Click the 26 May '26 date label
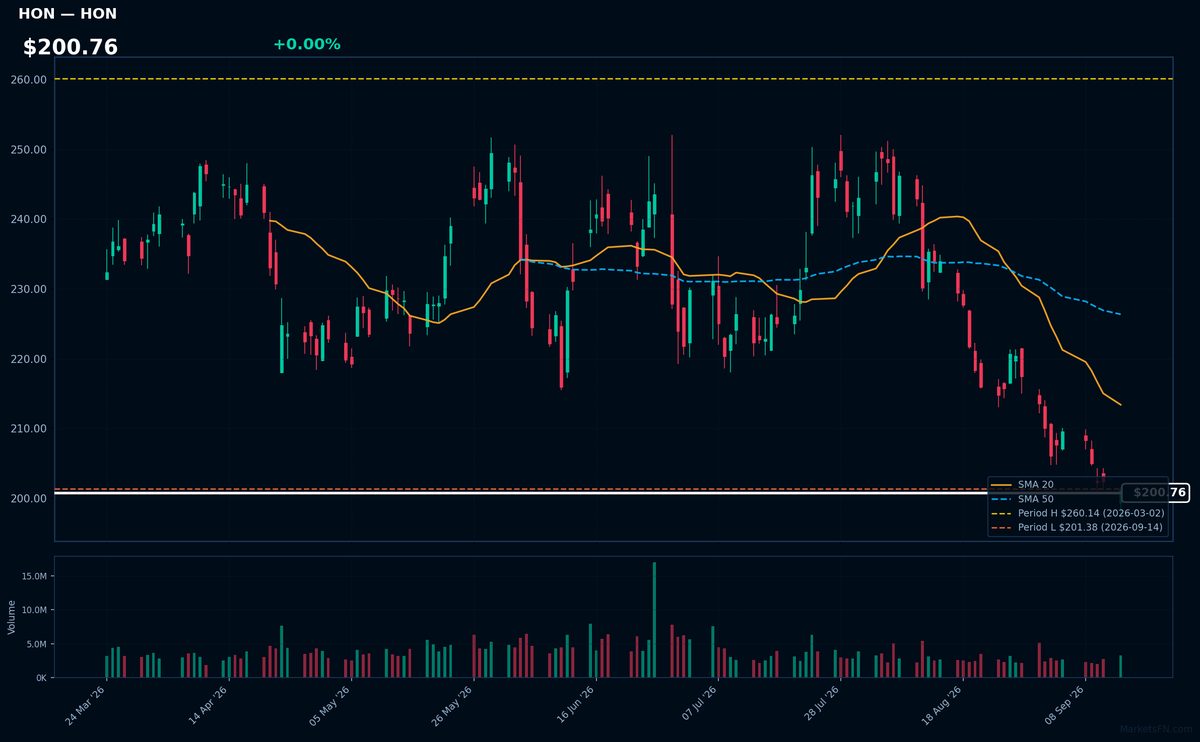 pos(453,706)
